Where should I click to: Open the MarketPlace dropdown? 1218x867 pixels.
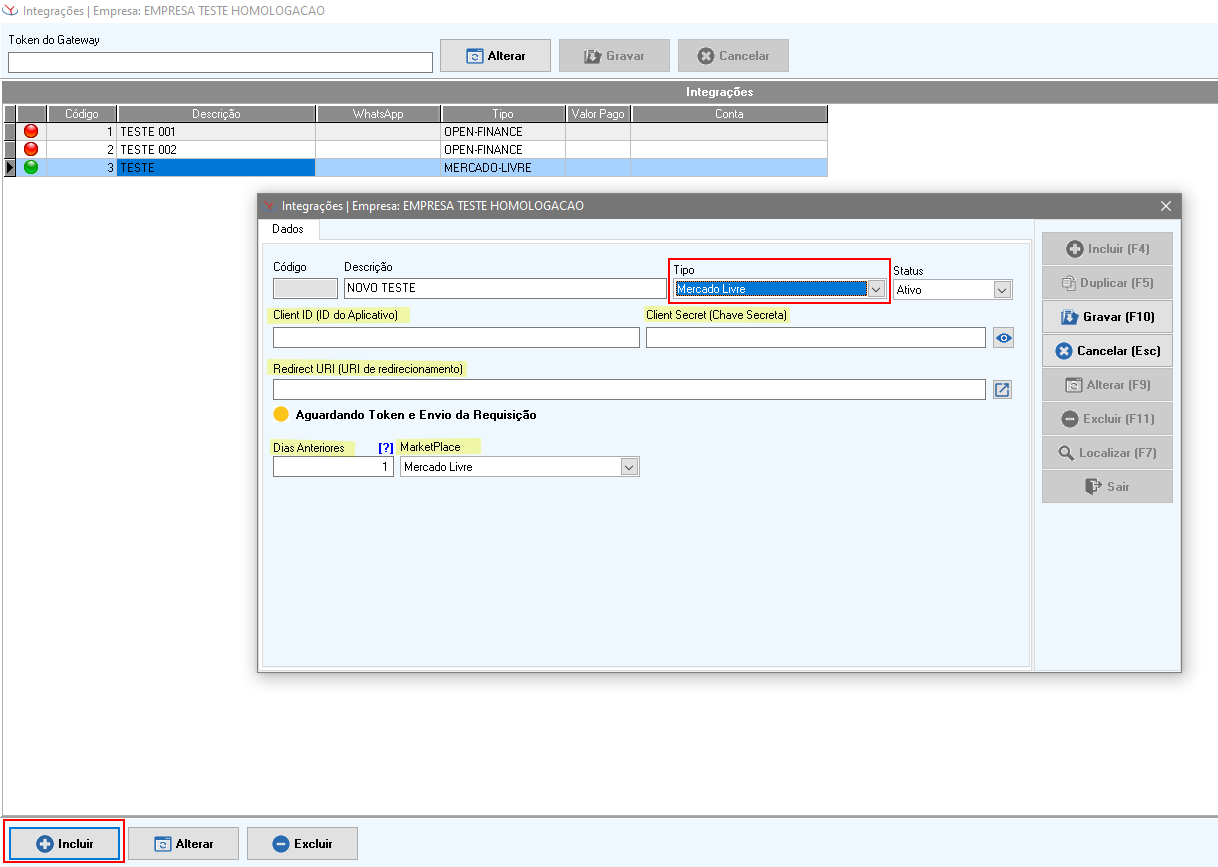click(629, 467)
